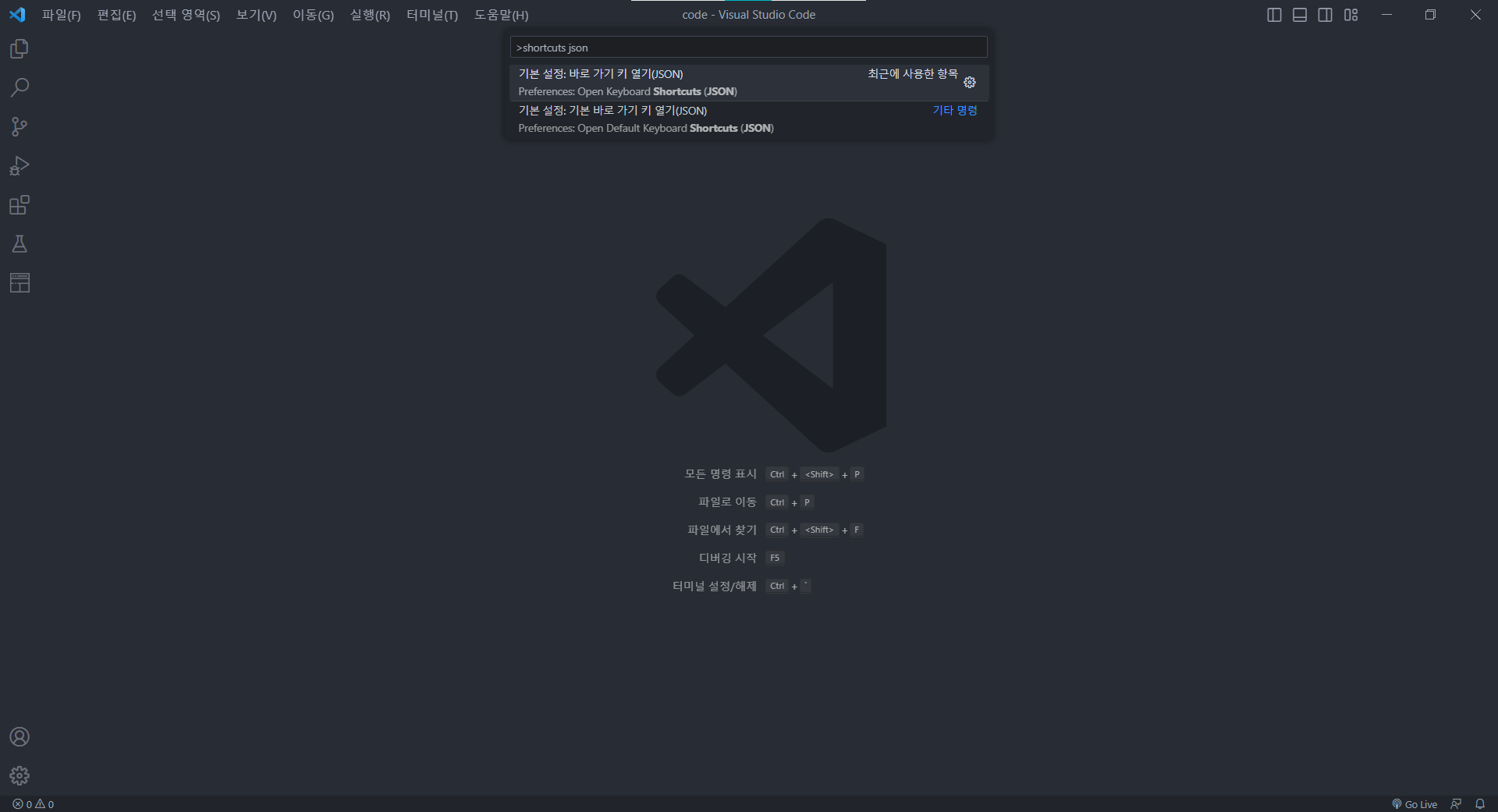Open the Explorer view in activity bar
1498x812 pixels.
[x=20, y=49]
